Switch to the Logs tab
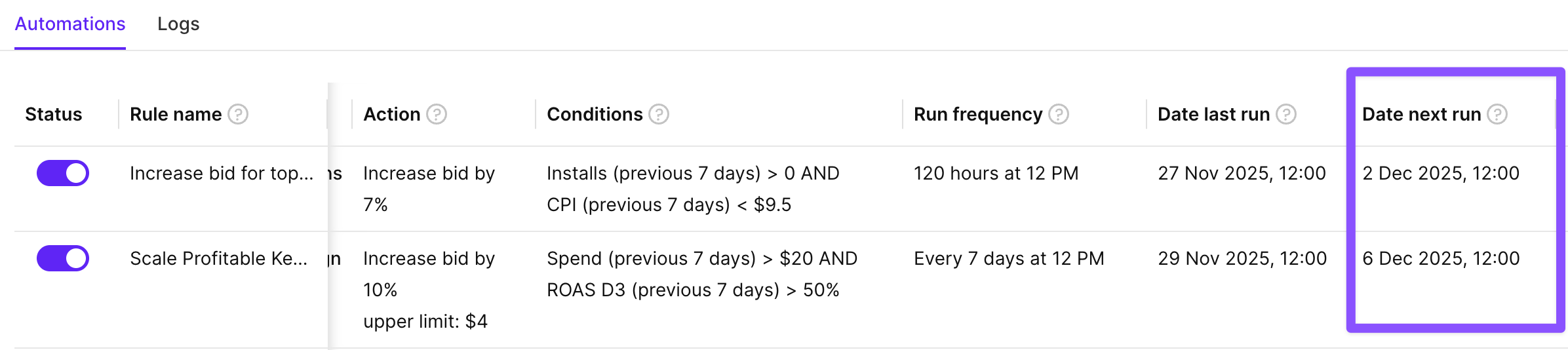This screenshot has height=350, width=1568. coord(178,24)
